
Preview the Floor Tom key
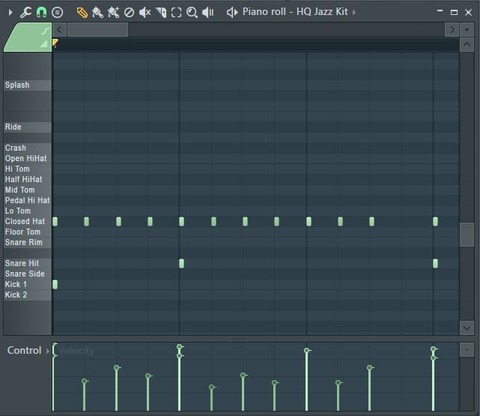coord(28,232)
